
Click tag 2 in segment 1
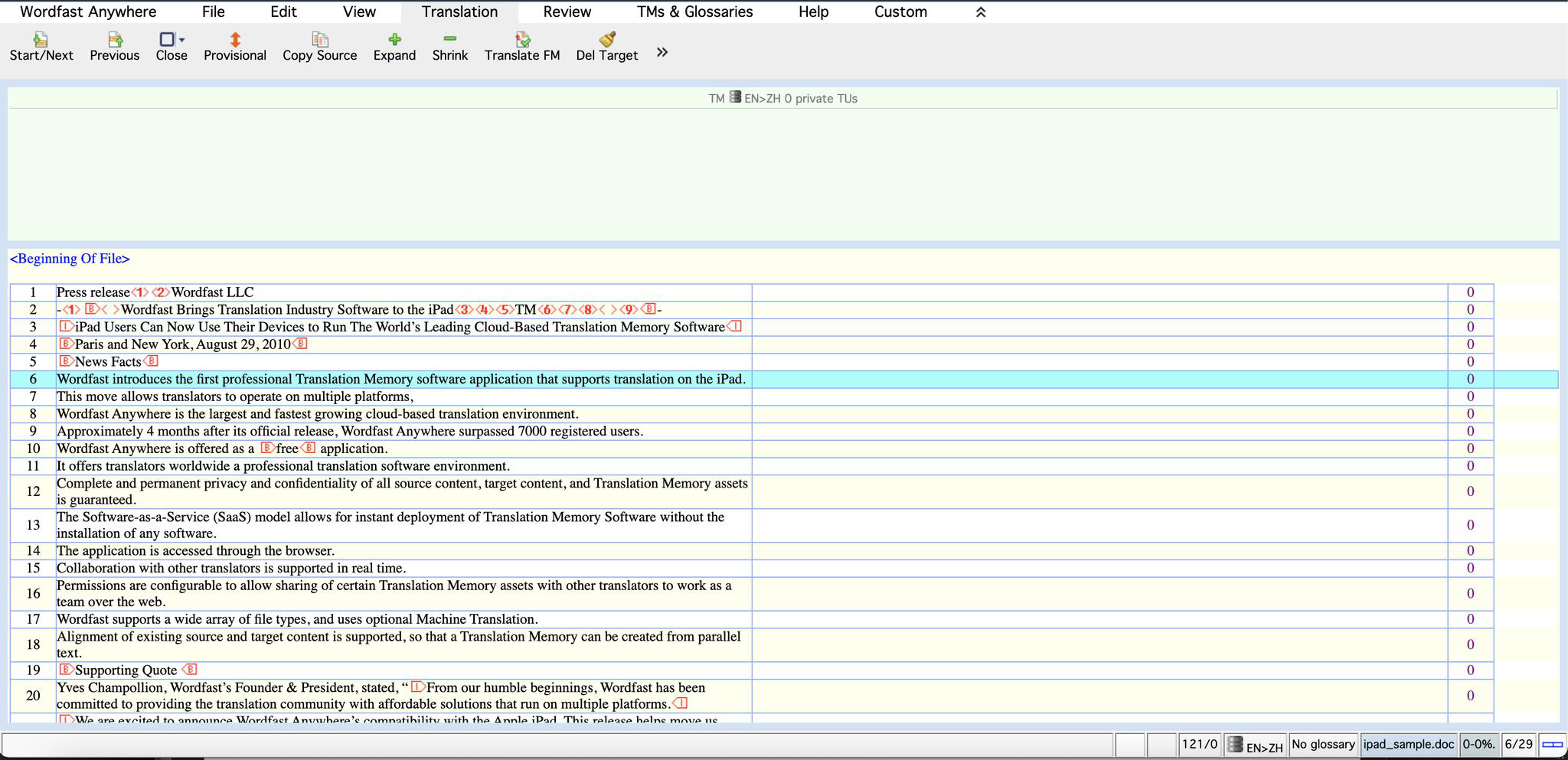(x=161, y=292)
